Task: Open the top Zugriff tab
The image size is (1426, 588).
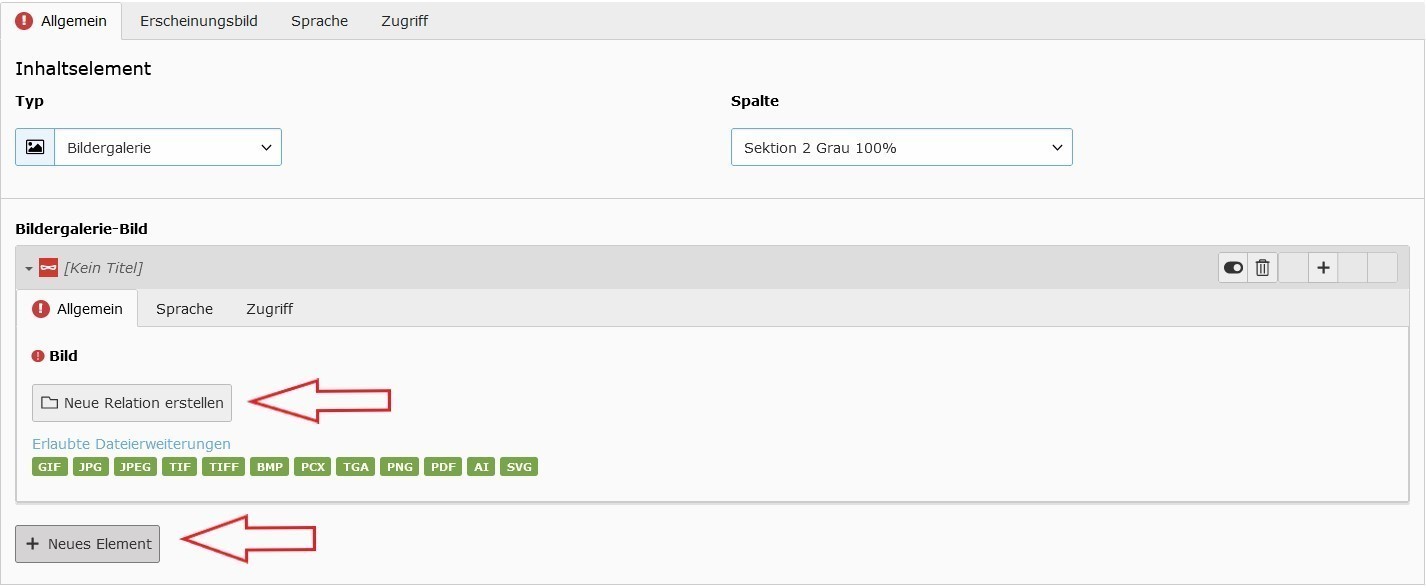Action: tap(405, 21)
